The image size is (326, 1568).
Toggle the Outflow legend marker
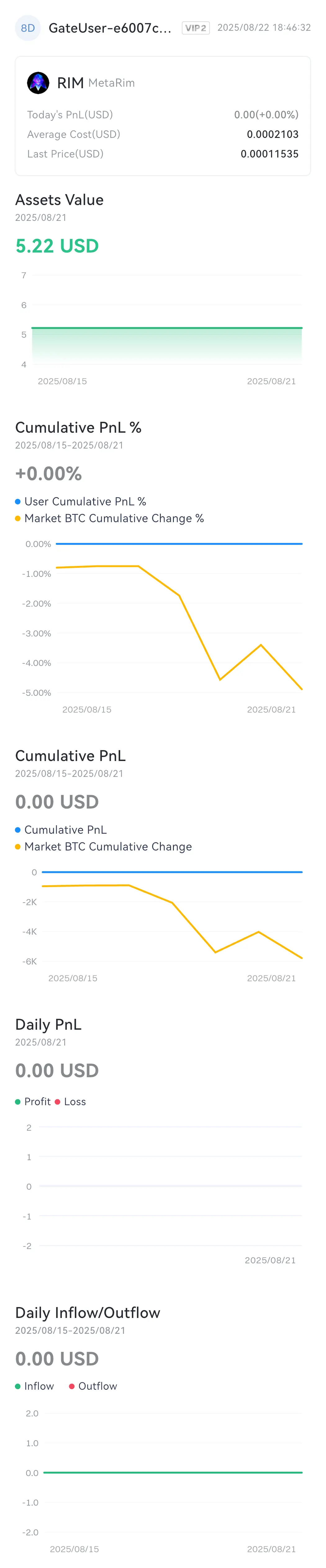tap(72, 1386)
